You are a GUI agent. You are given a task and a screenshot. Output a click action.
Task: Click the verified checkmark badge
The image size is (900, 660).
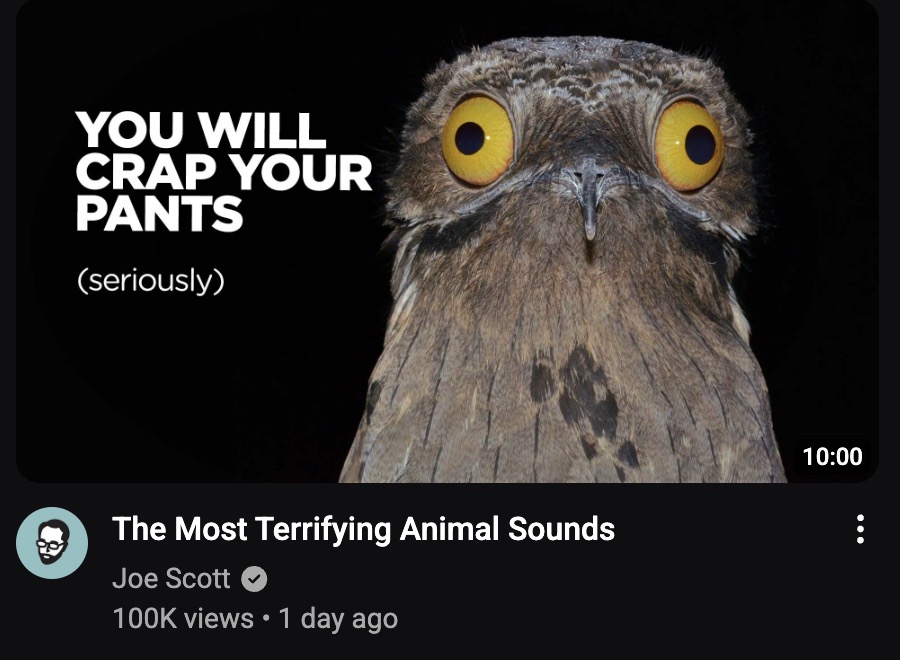tap(254, 579)
